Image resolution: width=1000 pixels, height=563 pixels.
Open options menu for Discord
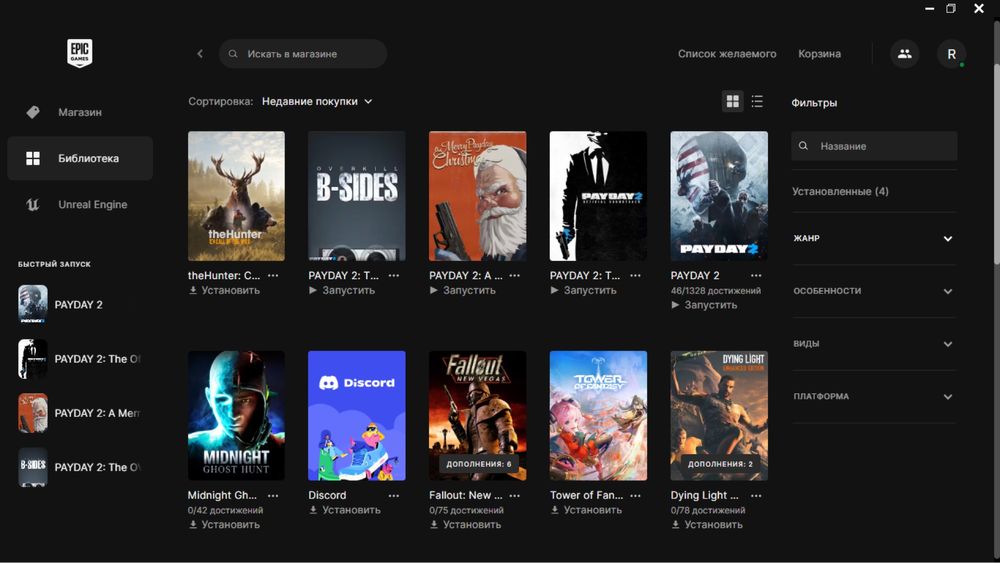pyautogui.click(x=393, y=495)
